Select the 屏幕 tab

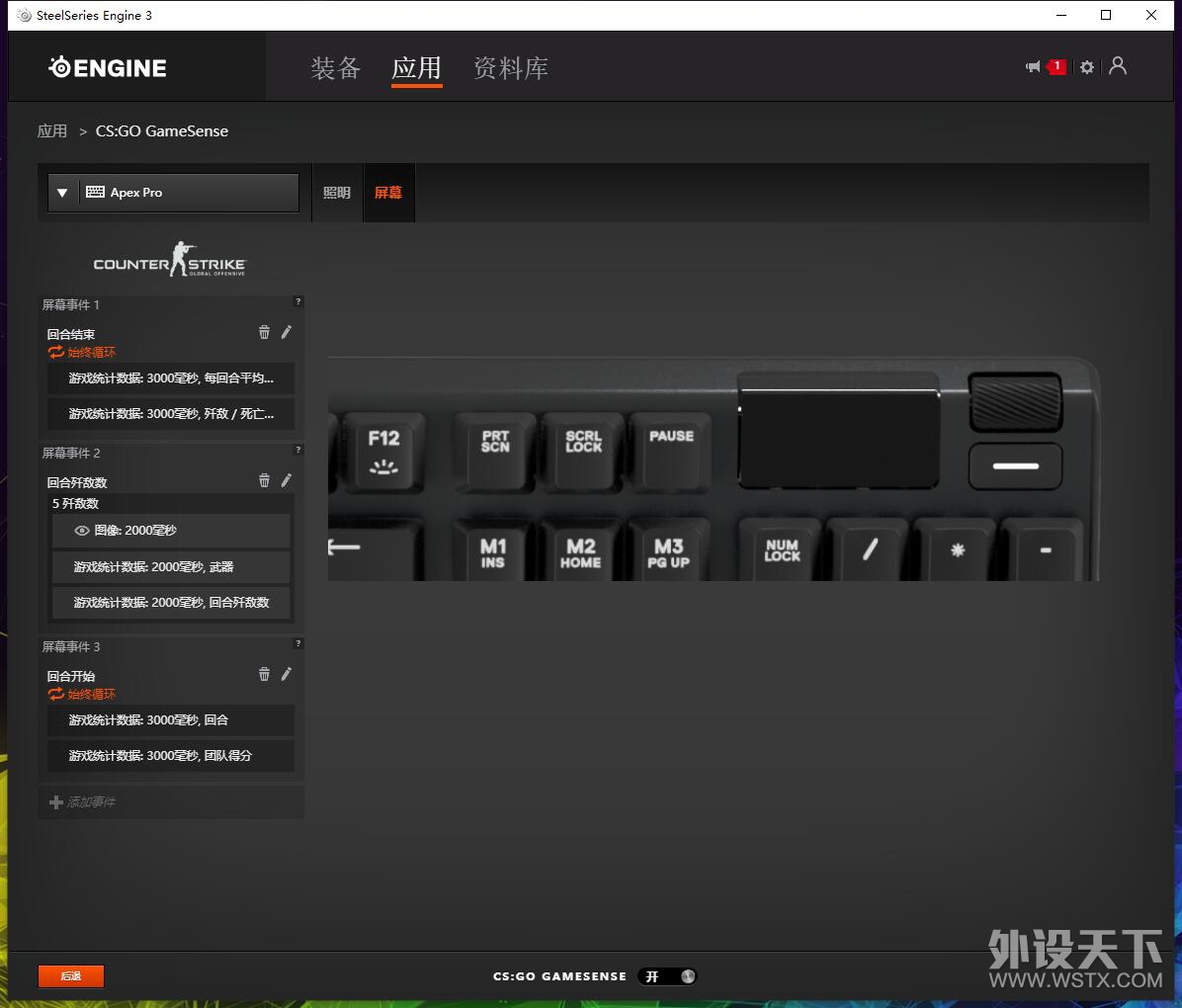tap(388, 193)
